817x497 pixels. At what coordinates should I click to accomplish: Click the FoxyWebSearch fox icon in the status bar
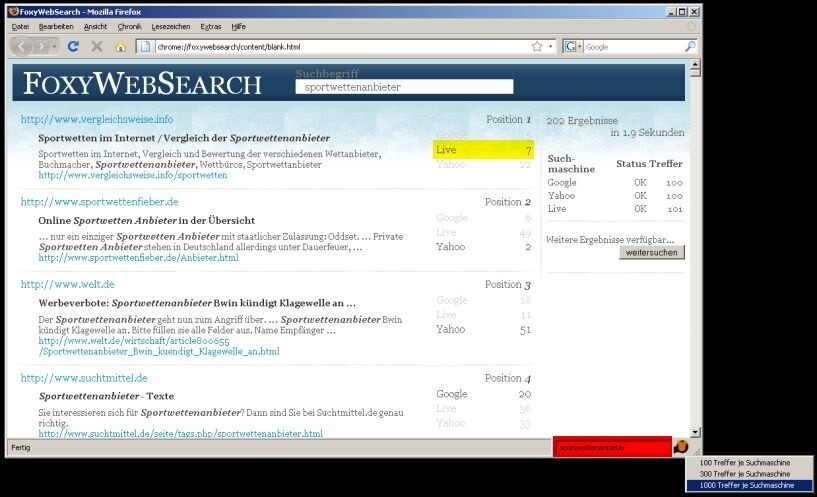pyautogui.click(x=681, y=446)
